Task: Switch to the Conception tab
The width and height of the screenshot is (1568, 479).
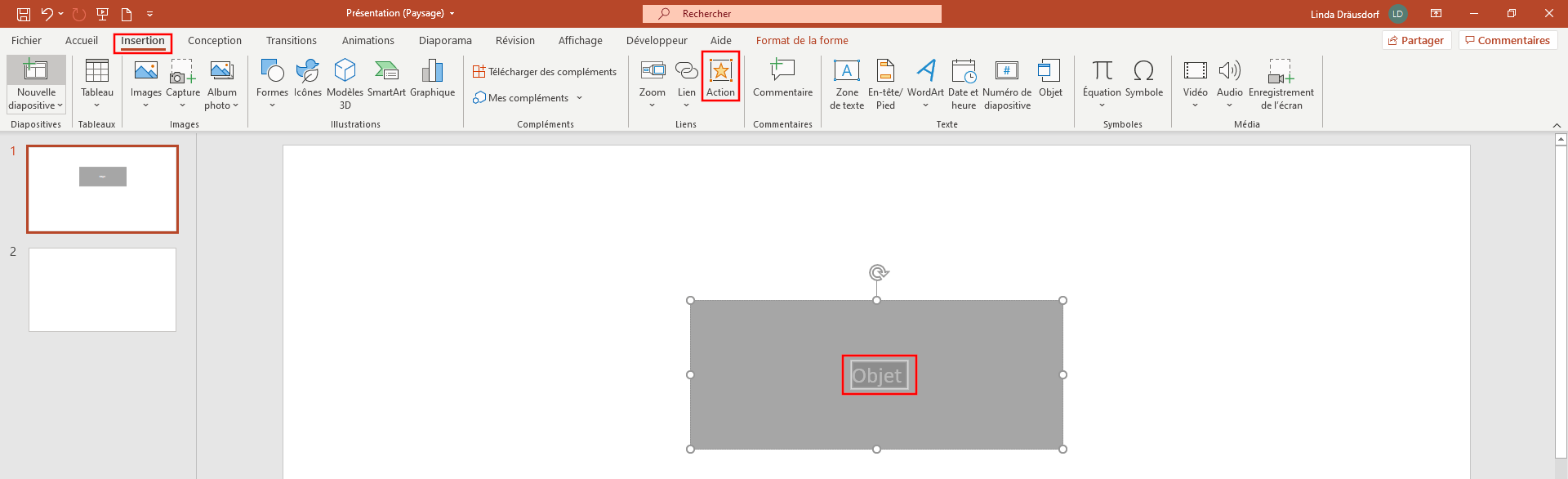Action: tap(215, 41)
